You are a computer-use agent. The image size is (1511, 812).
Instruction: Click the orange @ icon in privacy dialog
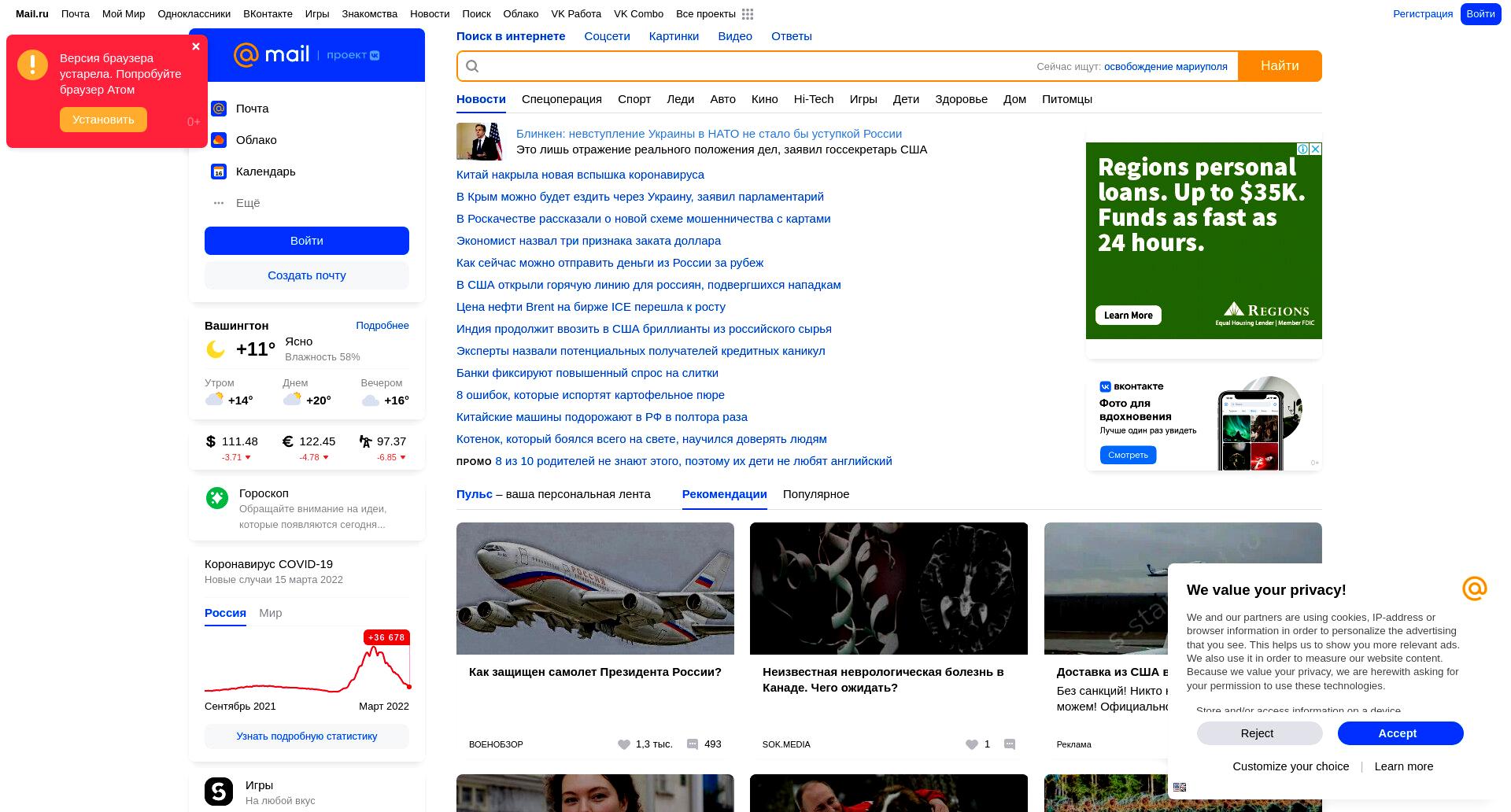(1475, 588)
